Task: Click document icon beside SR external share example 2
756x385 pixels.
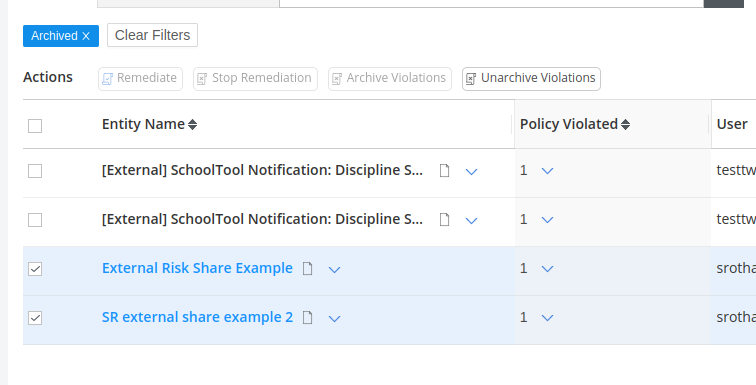Action: [x=308, y=318]
